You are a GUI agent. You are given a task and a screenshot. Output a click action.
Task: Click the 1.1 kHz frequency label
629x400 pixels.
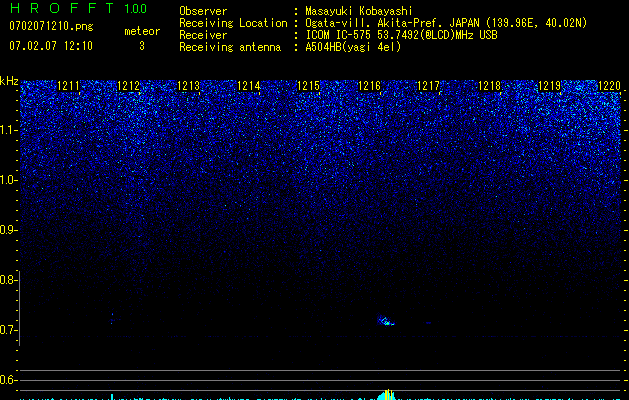(9, 130)
